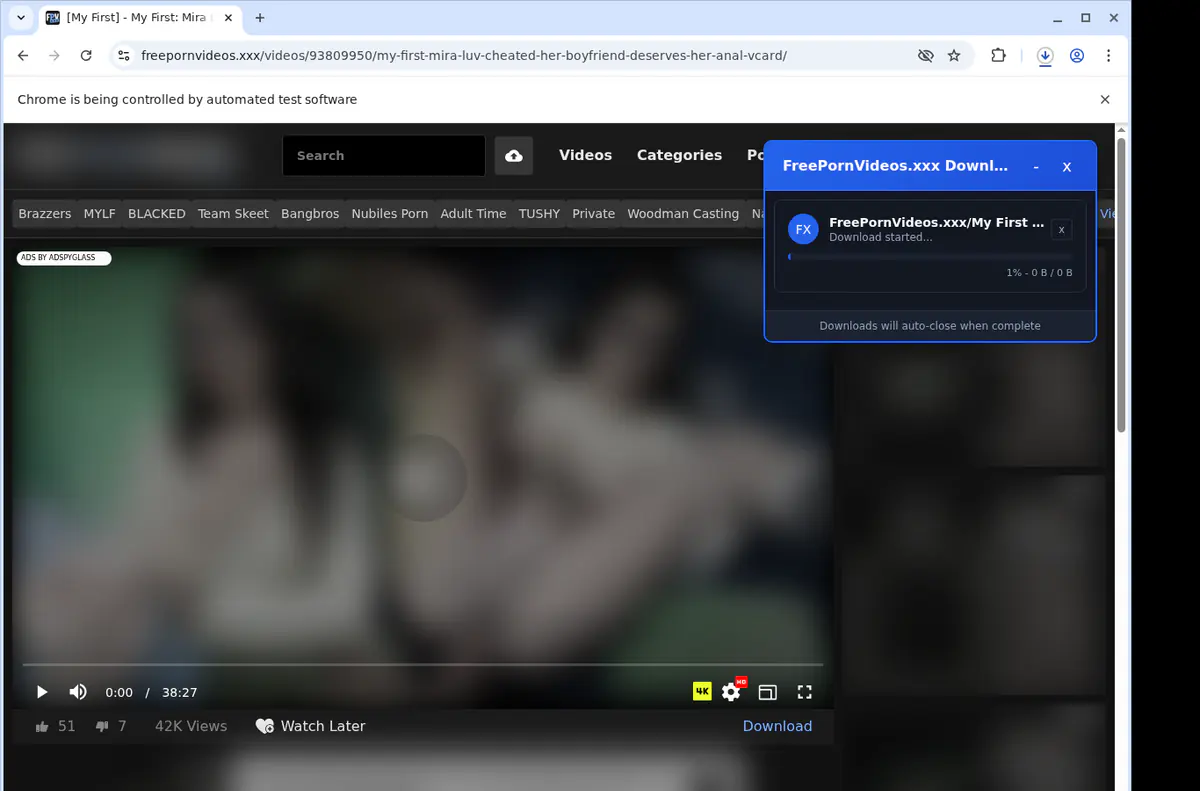This screenshot has height=791, width=1200.
Task: Toggle third-party cookie eye icon
Action: point(926,56)
